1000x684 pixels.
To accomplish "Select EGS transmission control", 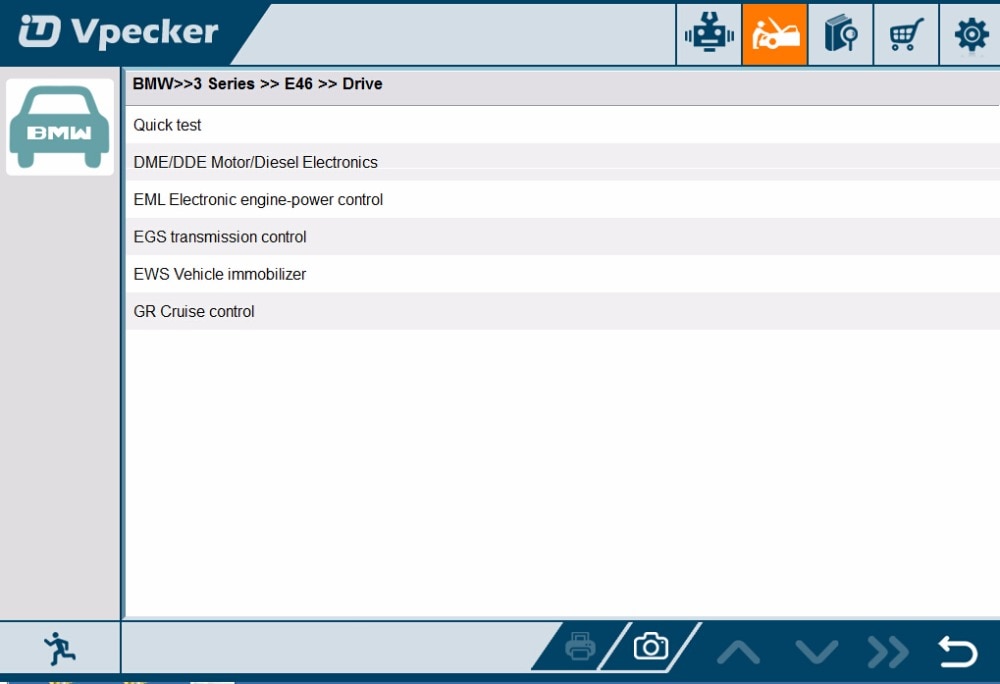I will coord(220,237).
